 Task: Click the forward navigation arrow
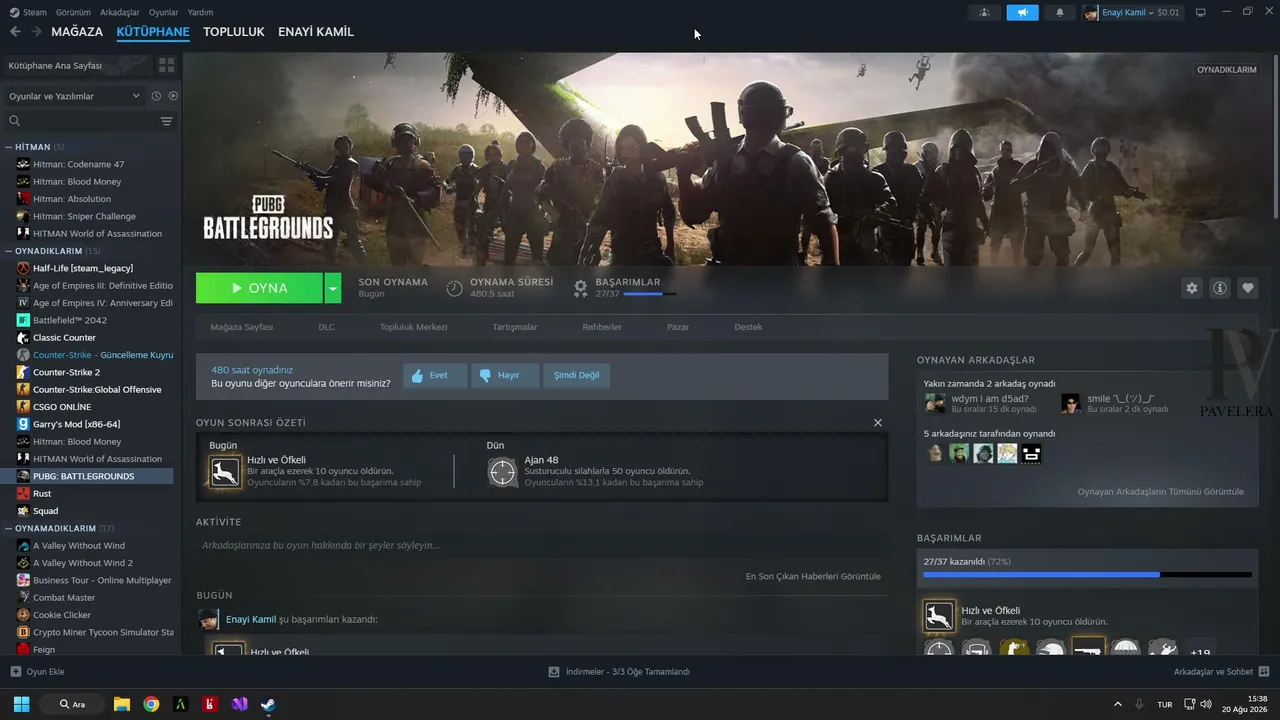(36, 32)
